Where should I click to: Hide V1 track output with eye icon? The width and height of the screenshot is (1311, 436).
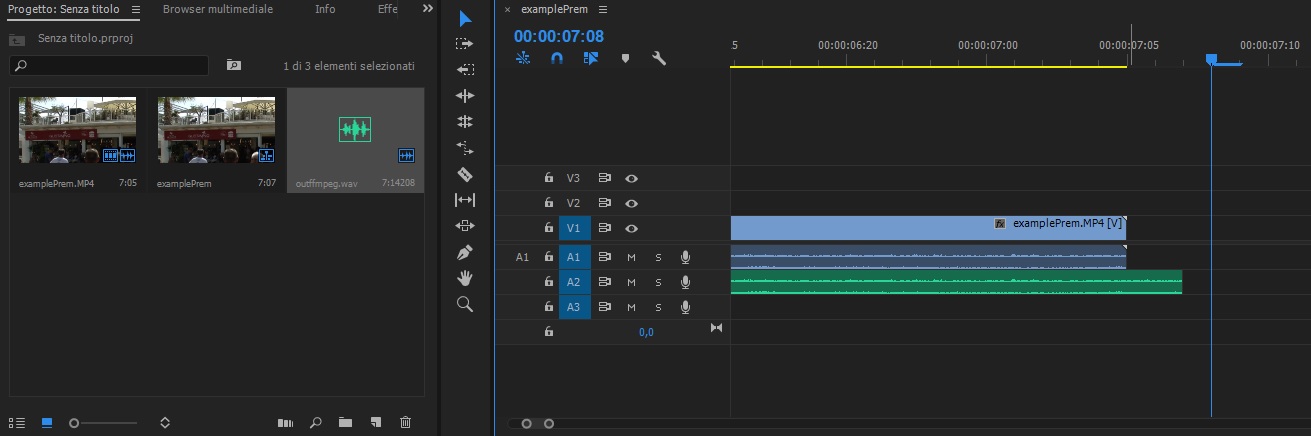tap(632, 228)
